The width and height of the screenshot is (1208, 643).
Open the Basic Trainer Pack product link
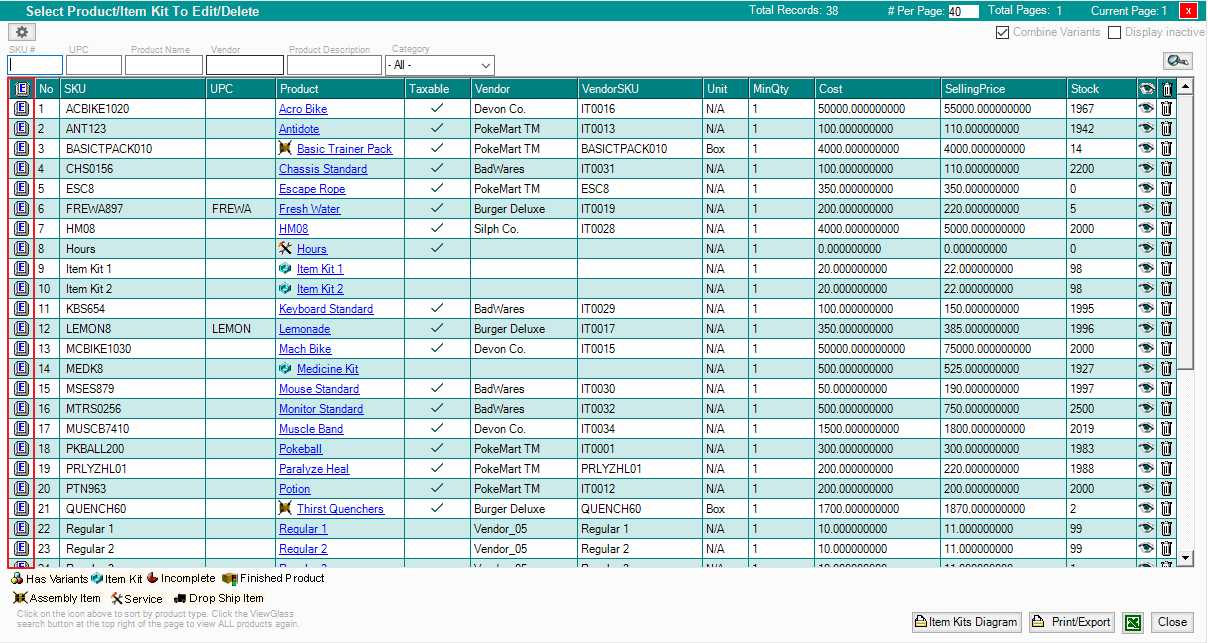coord(344,149)
